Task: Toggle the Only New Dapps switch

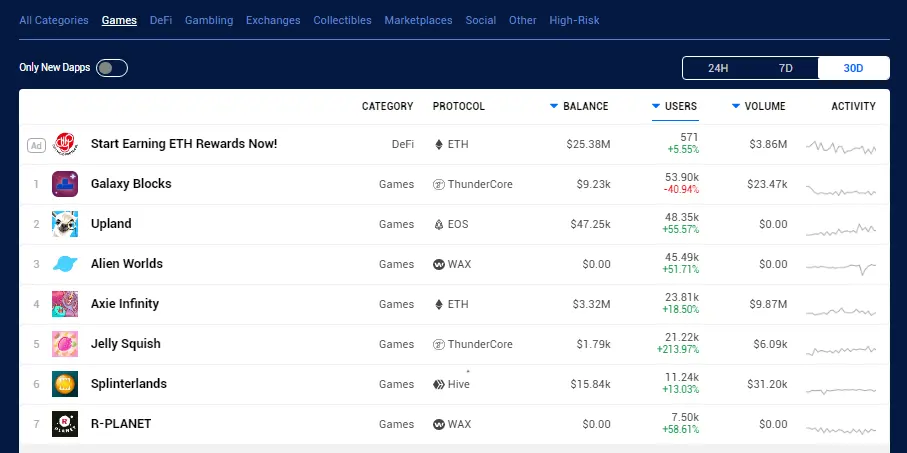Action: [112, 68]
